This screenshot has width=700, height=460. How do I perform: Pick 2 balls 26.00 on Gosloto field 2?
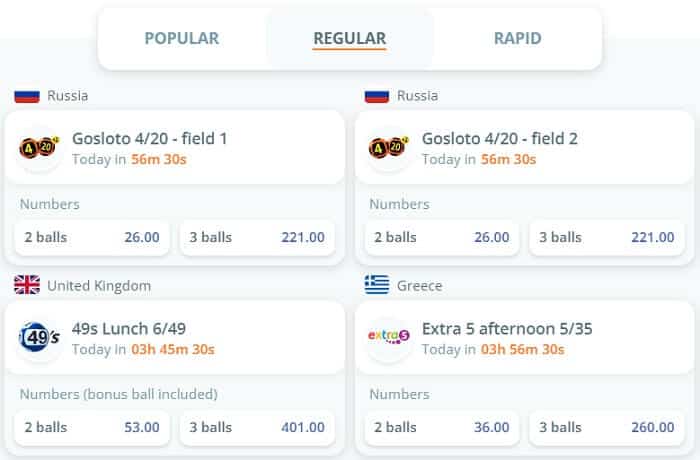[442, 238]
